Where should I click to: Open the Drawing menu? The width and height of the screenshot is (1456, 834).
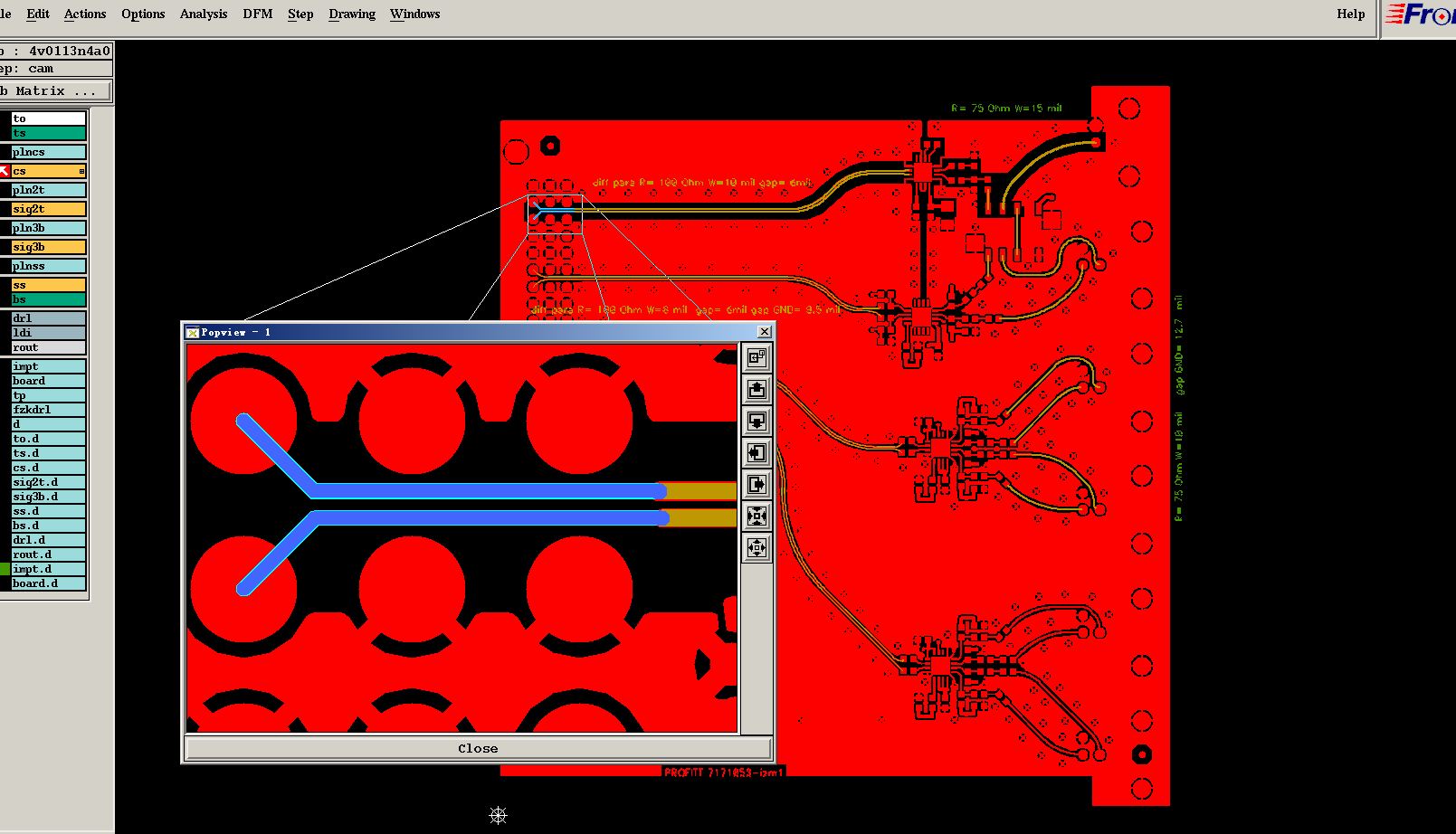[352, 14]
